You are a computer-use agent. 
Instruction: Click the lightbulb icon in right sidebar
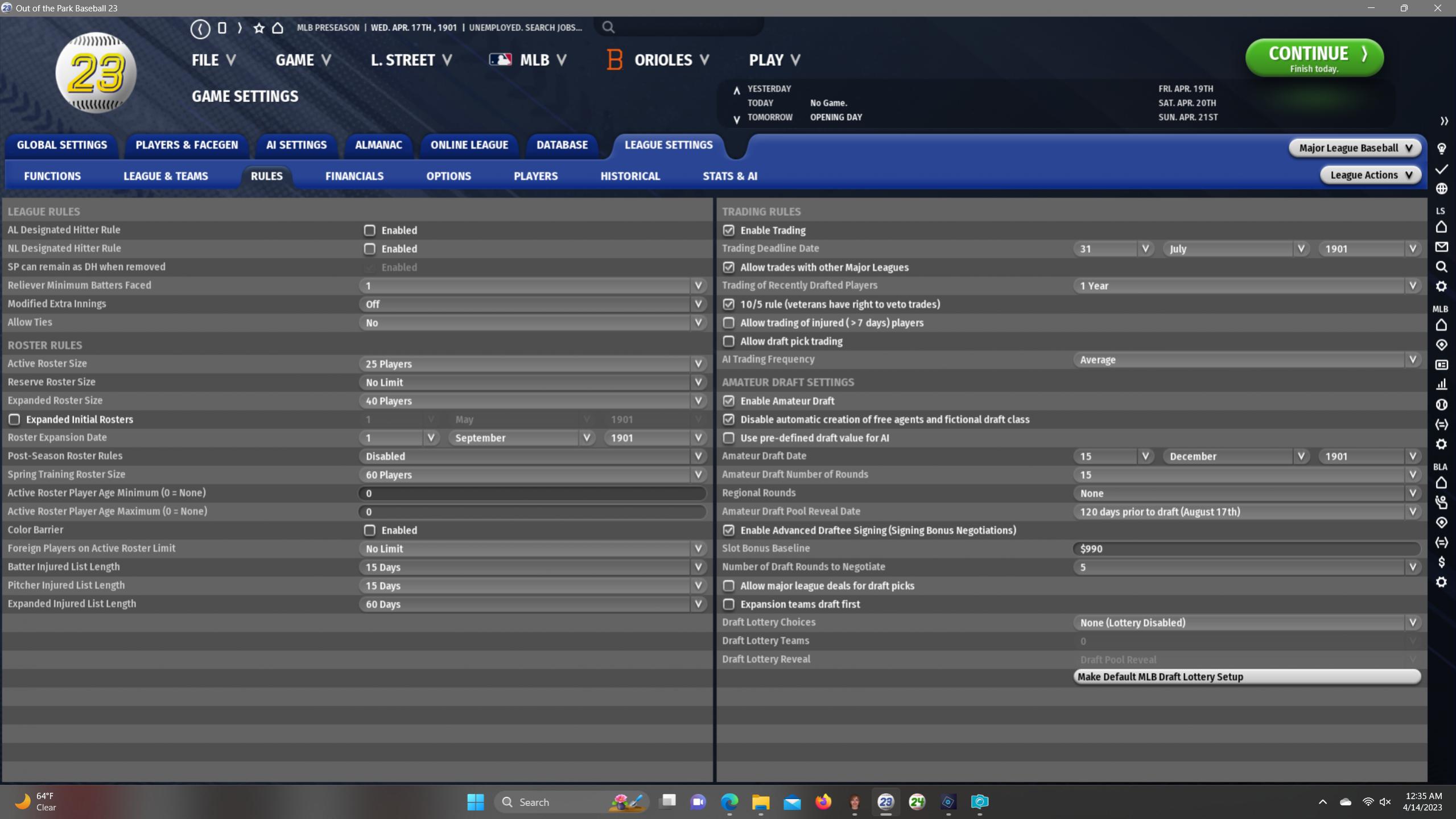(1441, 149)
